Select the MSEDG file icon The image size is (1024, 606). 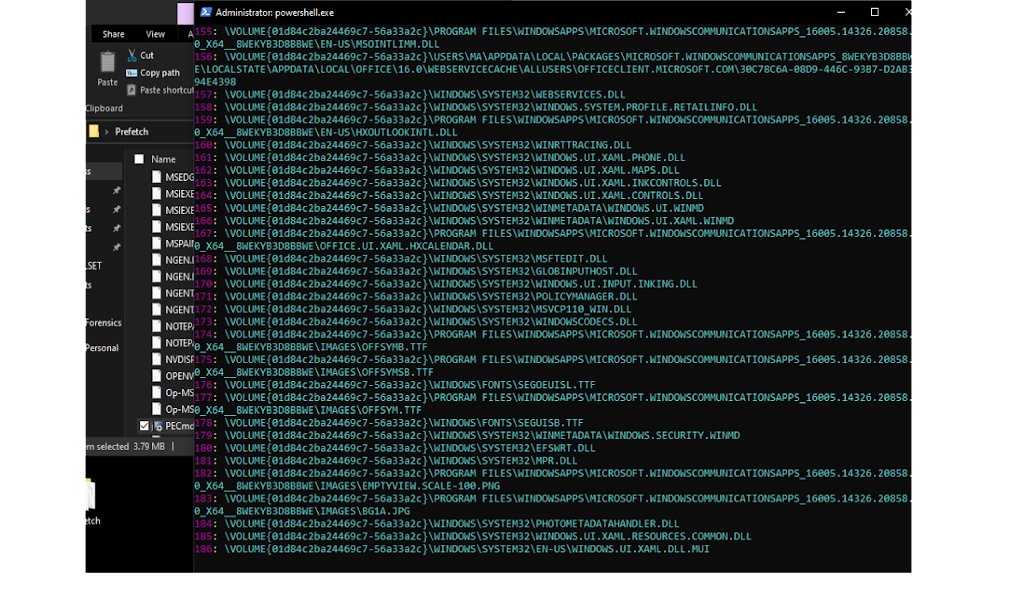157,177
